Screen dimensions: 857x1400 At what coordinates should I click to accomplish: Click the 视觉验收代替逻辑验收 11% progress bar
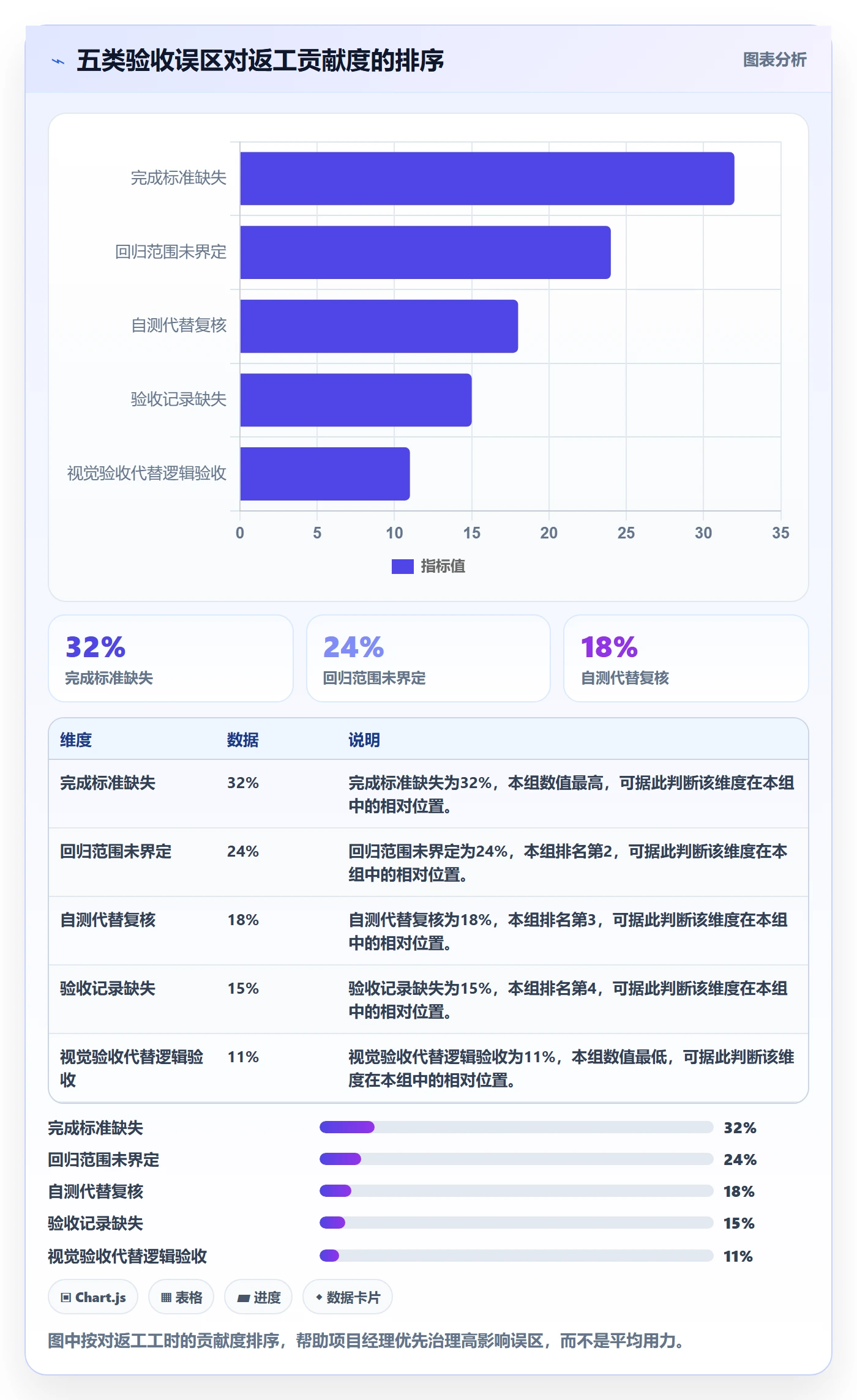click(516, 1256)
